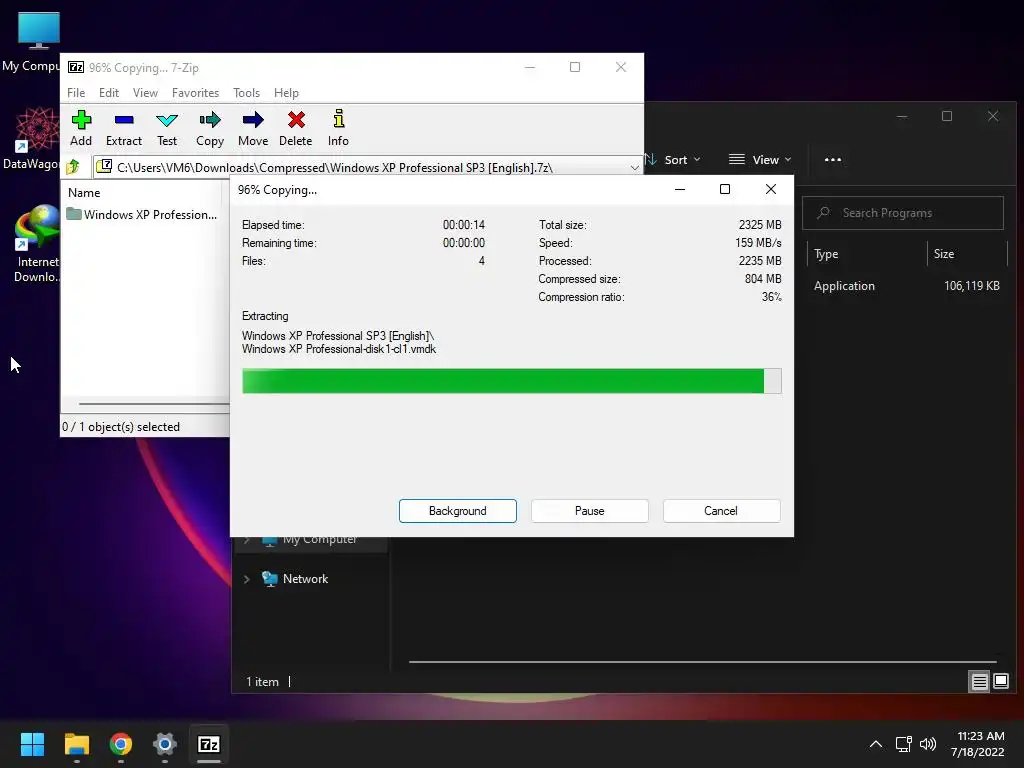This screenshot has width=1024, height=768.
Task: Select My Computer in navigation pane
Action: coord(319,541)
